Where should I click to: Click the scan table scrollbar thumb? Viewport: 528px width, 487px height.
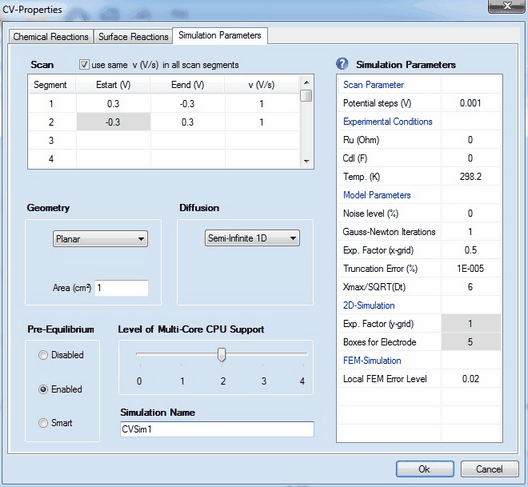pyautogui.click(x=306, y=96)
